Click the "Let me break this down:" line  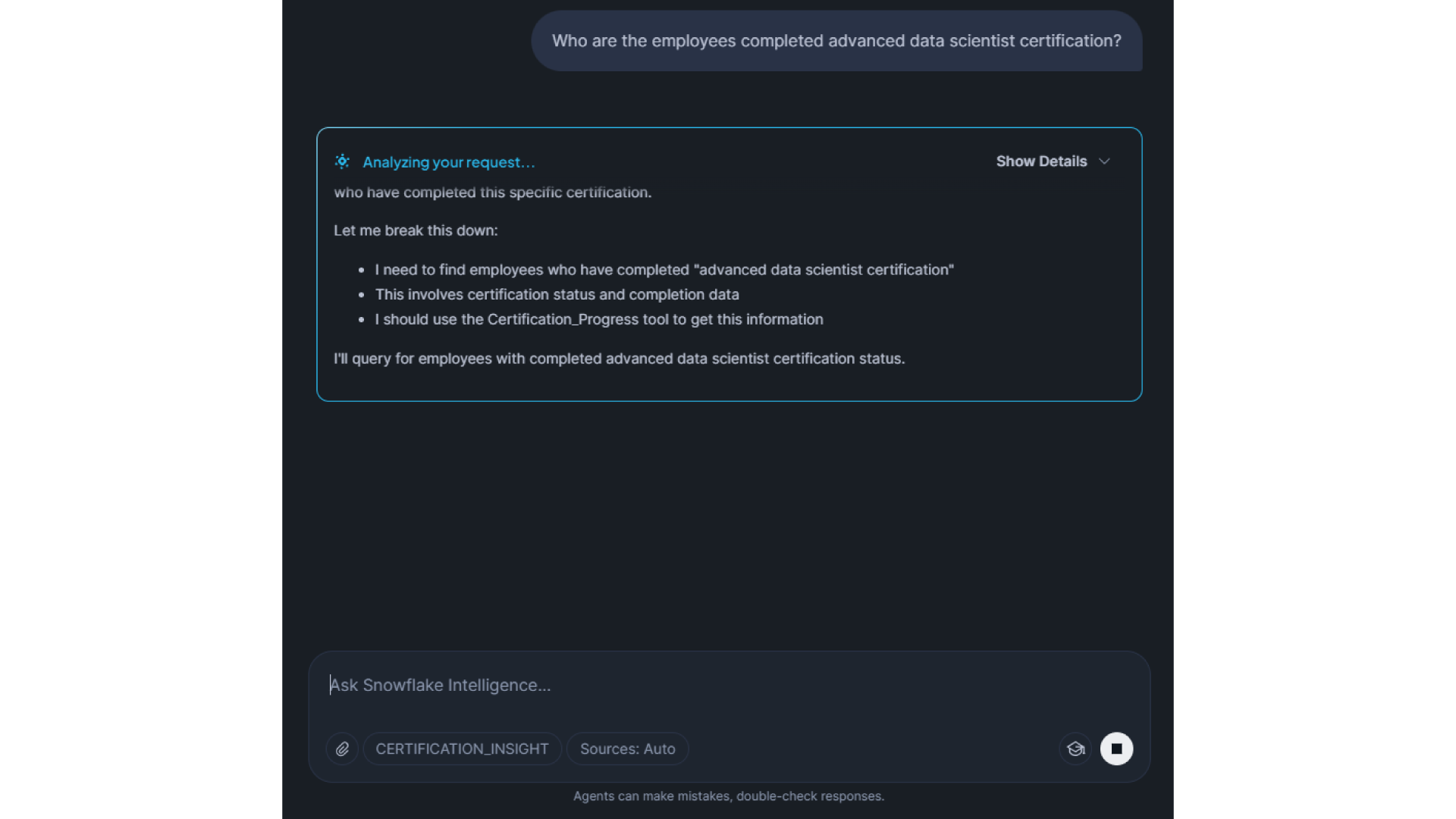416,231
